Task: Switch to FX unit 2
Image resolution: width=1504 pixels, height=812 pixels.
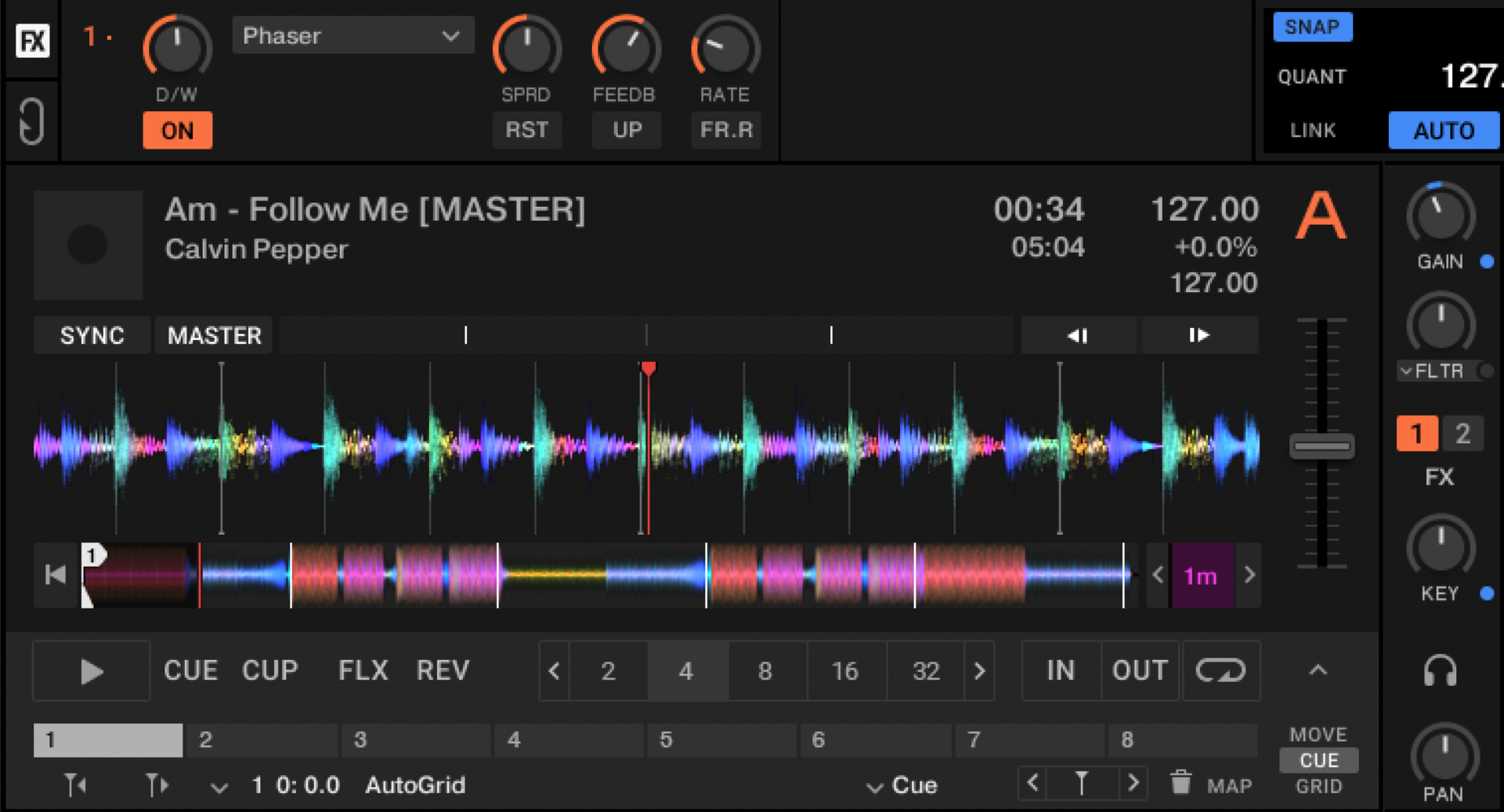Action: [x=1462, y=433]
